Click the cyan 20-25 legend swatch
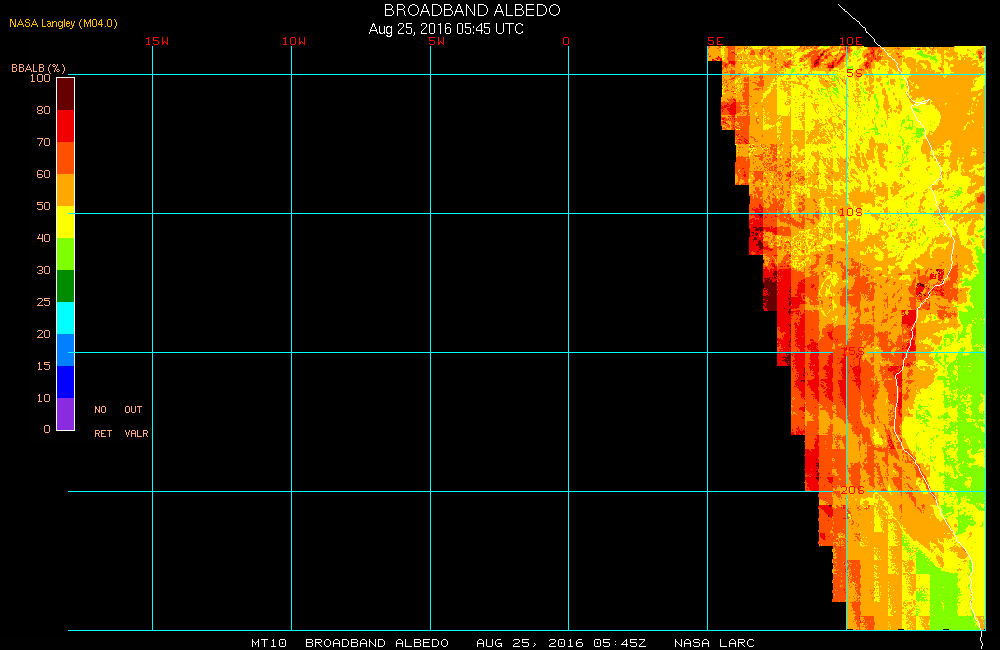 (x=66, y=318)
